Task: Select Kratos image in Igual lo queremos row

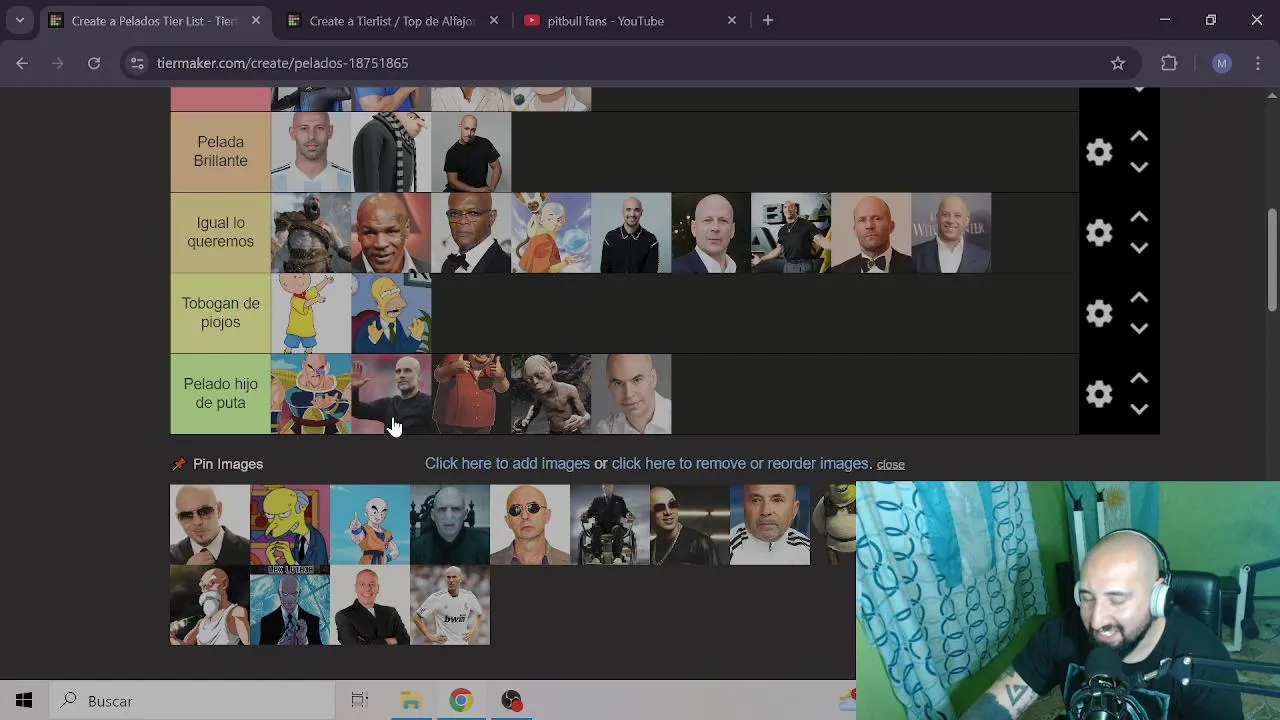Action: (x=311, y=233)
